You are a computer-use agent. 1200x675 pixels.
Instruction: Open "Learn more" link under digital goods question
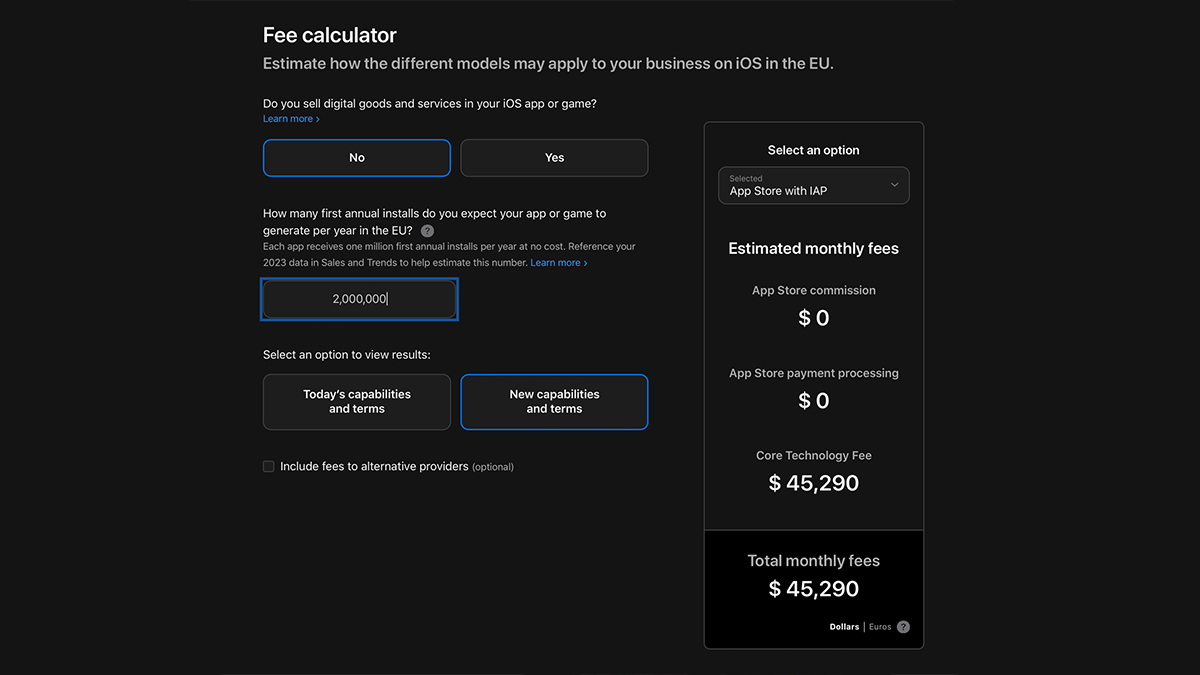click(x=291, y=119)
